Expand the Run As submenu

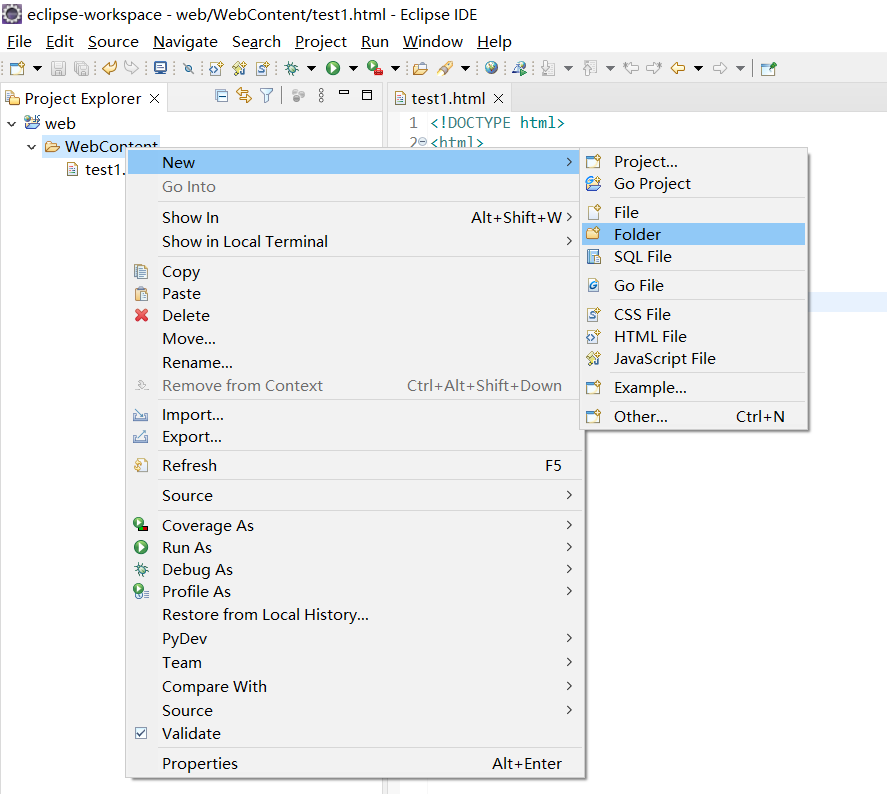tap(355, 547)
